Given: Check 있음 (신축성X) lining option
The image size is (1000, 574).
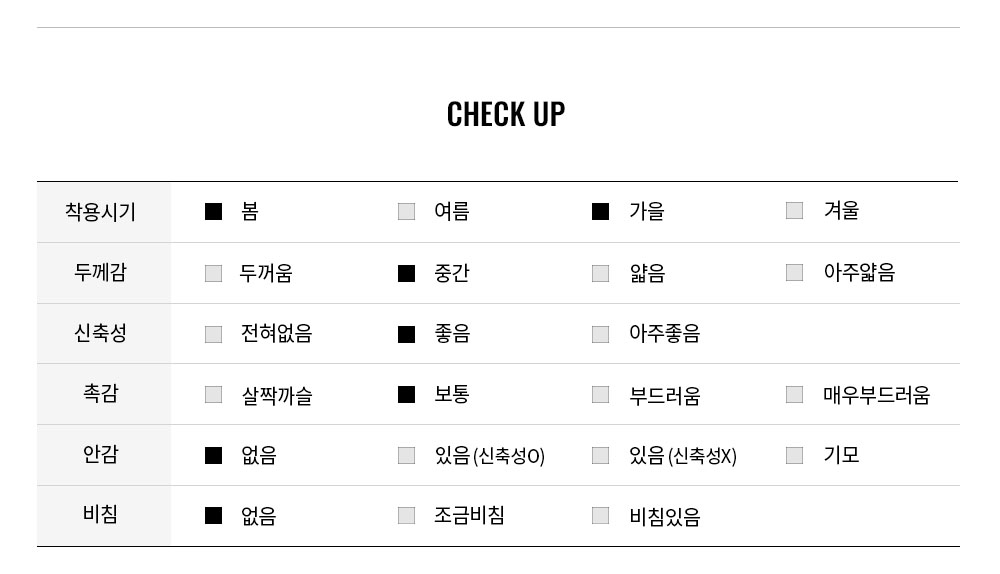Looking at the screenshot, I should click(x=600, y=455).
